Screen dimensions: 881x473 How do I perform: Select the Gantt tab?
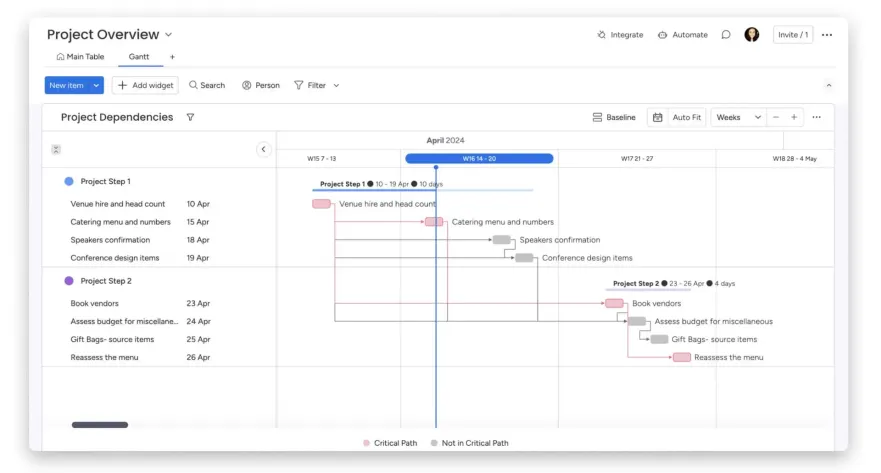(139, 57)
